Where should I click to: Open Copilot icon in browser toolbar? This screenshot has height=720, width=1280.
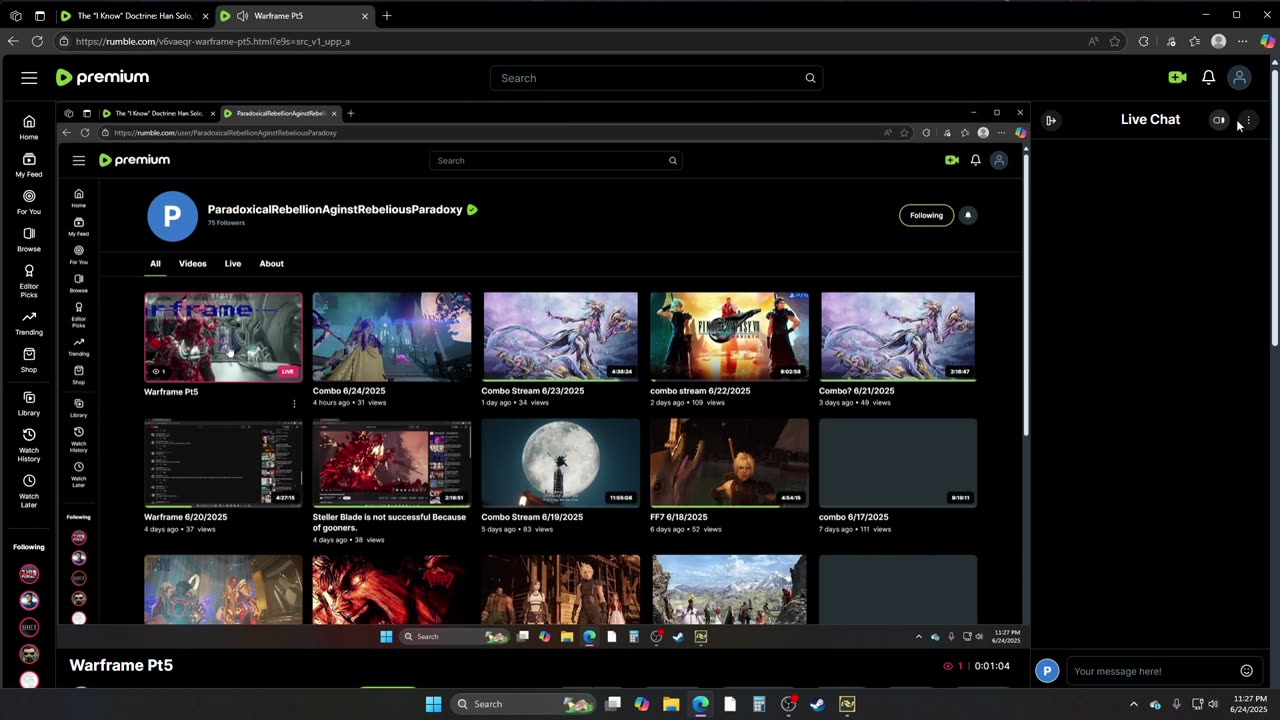(x=1267, y=41)
